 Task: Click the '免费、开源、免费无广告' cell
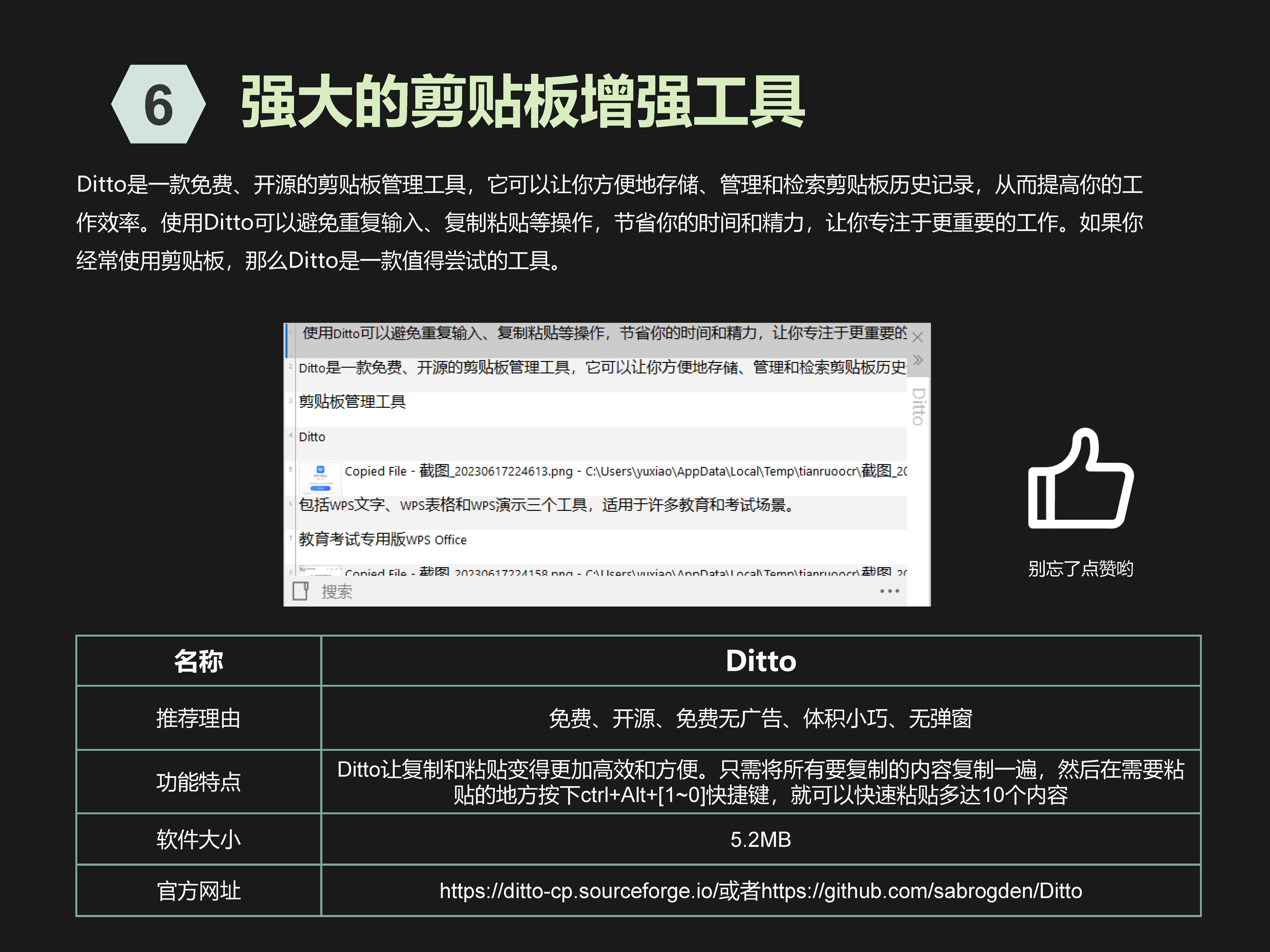click(x=761, y=718)
